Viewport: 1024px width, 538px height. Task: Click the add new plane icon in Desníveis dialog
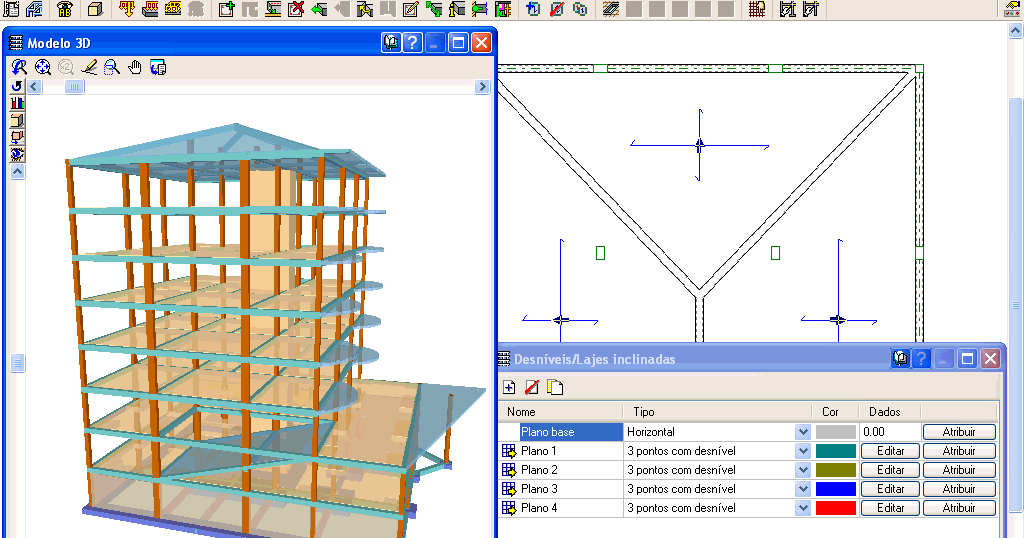[509, 387]
